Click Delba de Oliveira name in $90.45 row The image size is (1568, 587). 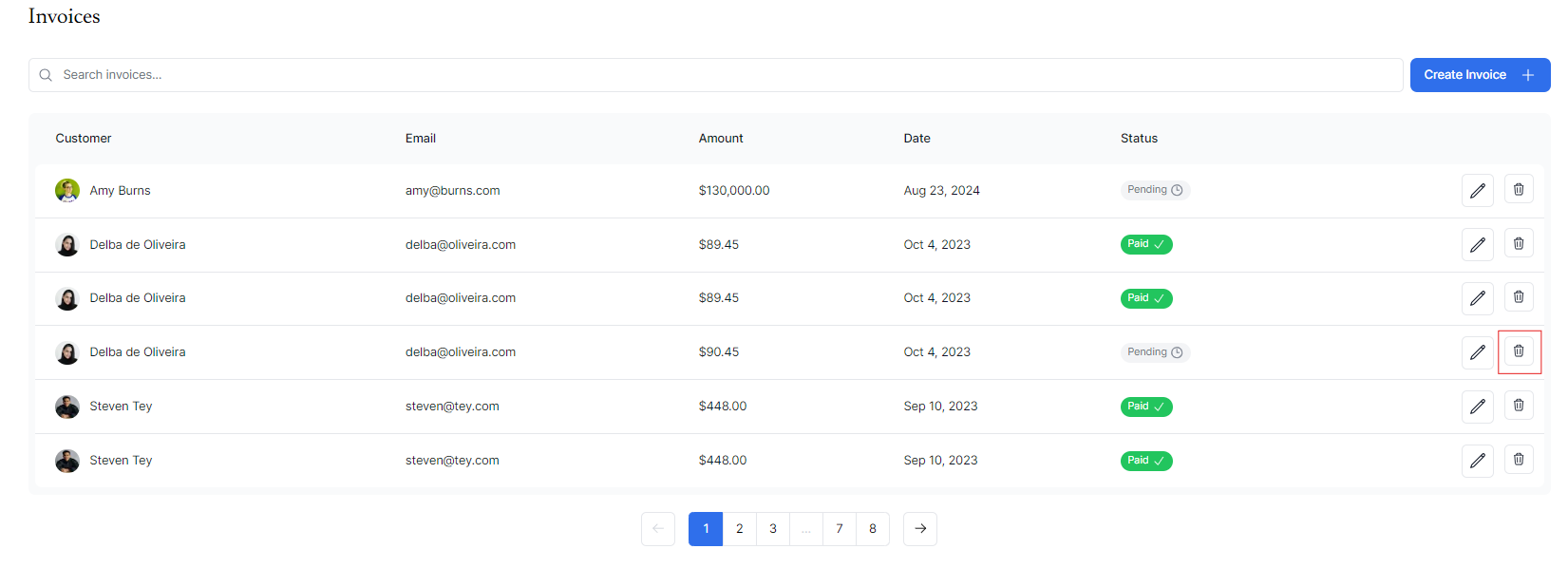click(x=138, y=352)
